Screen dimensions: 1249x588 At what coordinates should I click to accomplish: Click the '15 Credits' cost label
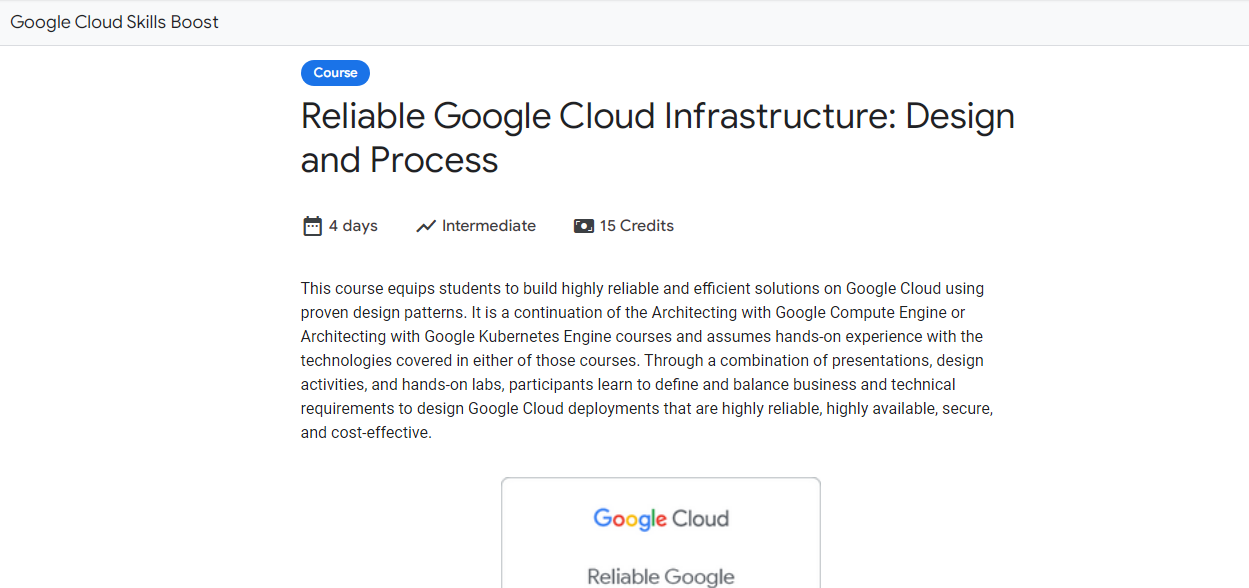[637, 226]
